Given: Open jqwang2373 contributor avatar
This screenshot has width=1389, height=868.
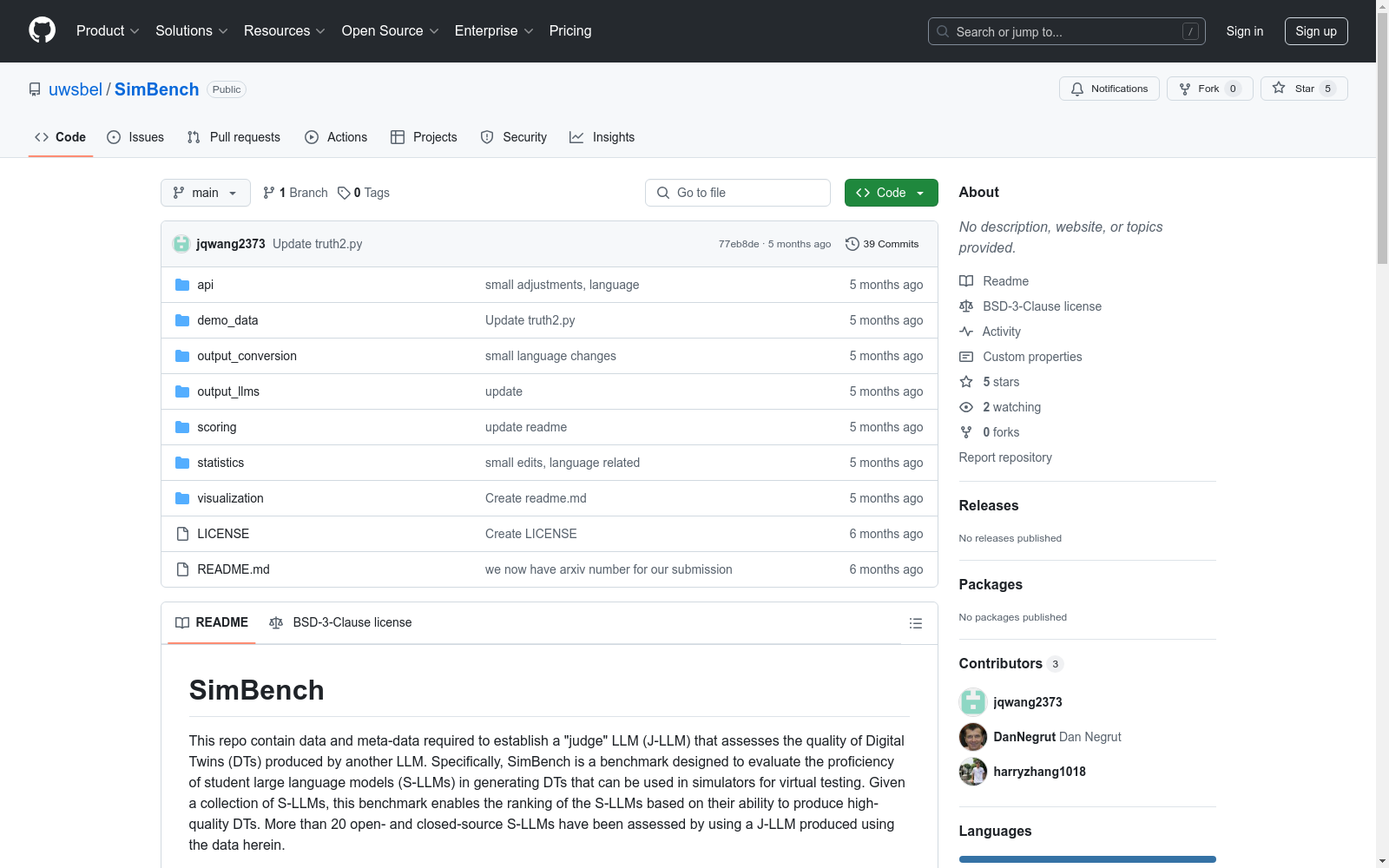Looking at the screenshot, I should [x=972, y=701].
